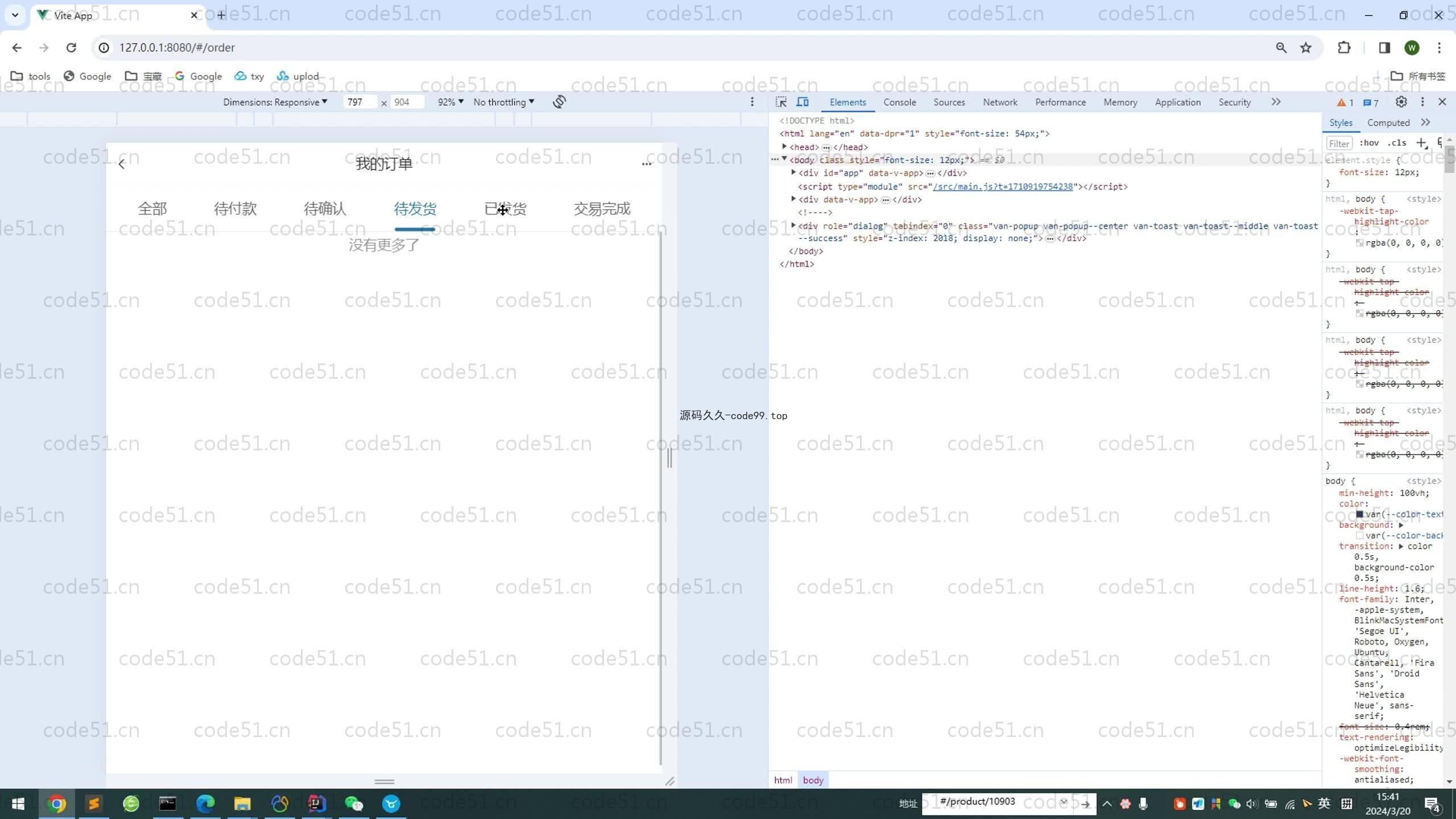
Task: Open the three-dot menu in order page header
Action: 646,164
